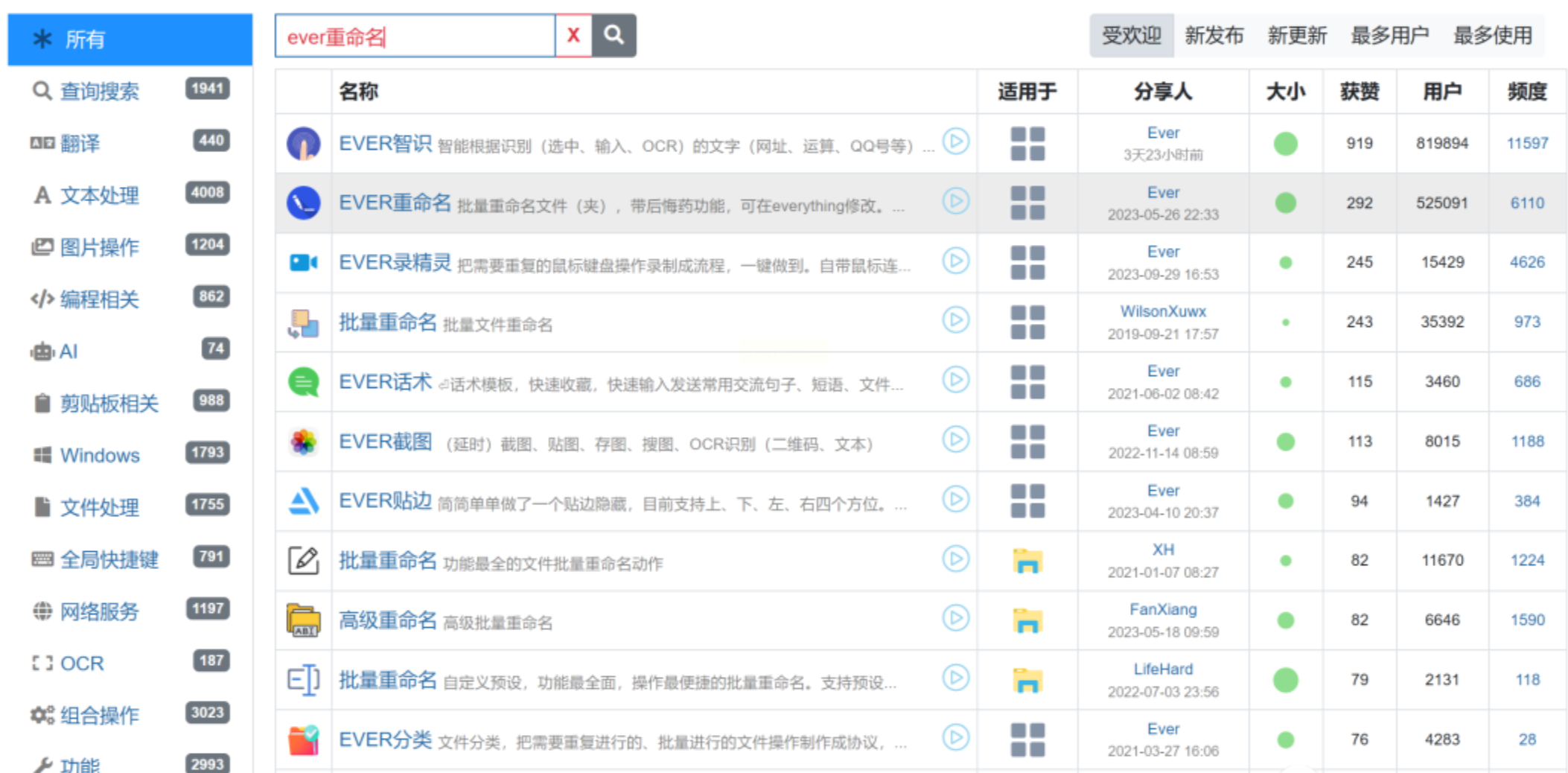Open the EVER智识 action icon
1568x773 pixels.
tap(304, 143)
